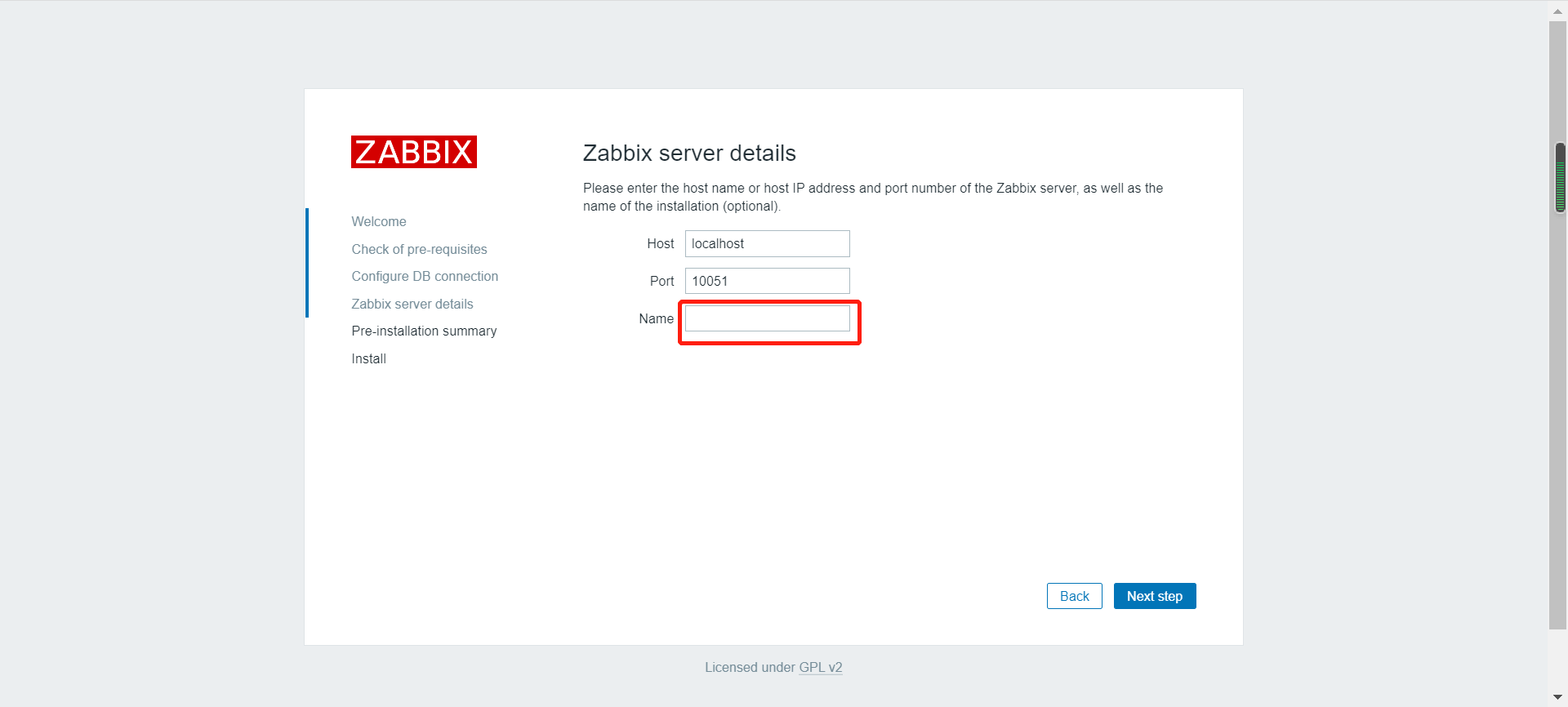Select the Install step in the sidebar

click(369, 359)
